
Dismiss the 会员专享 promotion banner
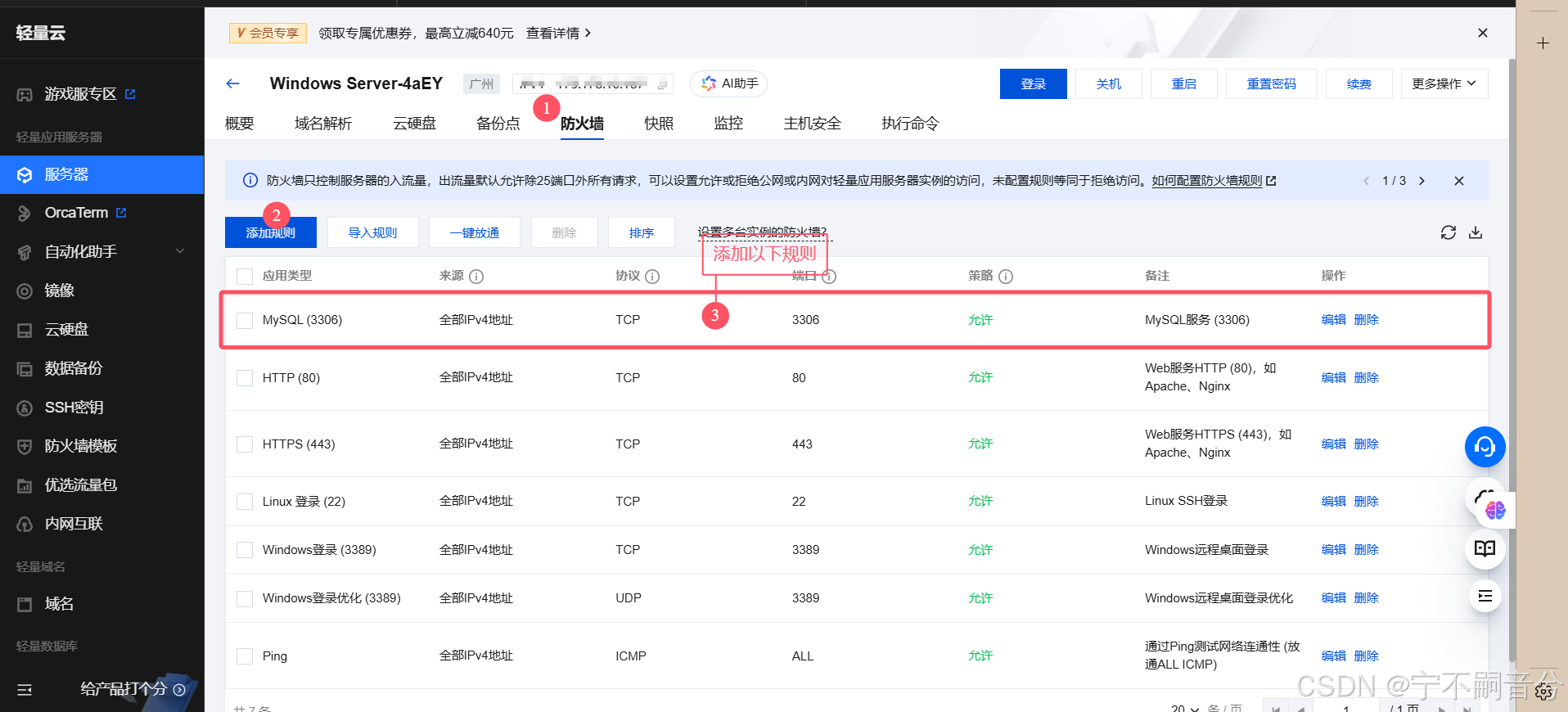click(1482, 33)
